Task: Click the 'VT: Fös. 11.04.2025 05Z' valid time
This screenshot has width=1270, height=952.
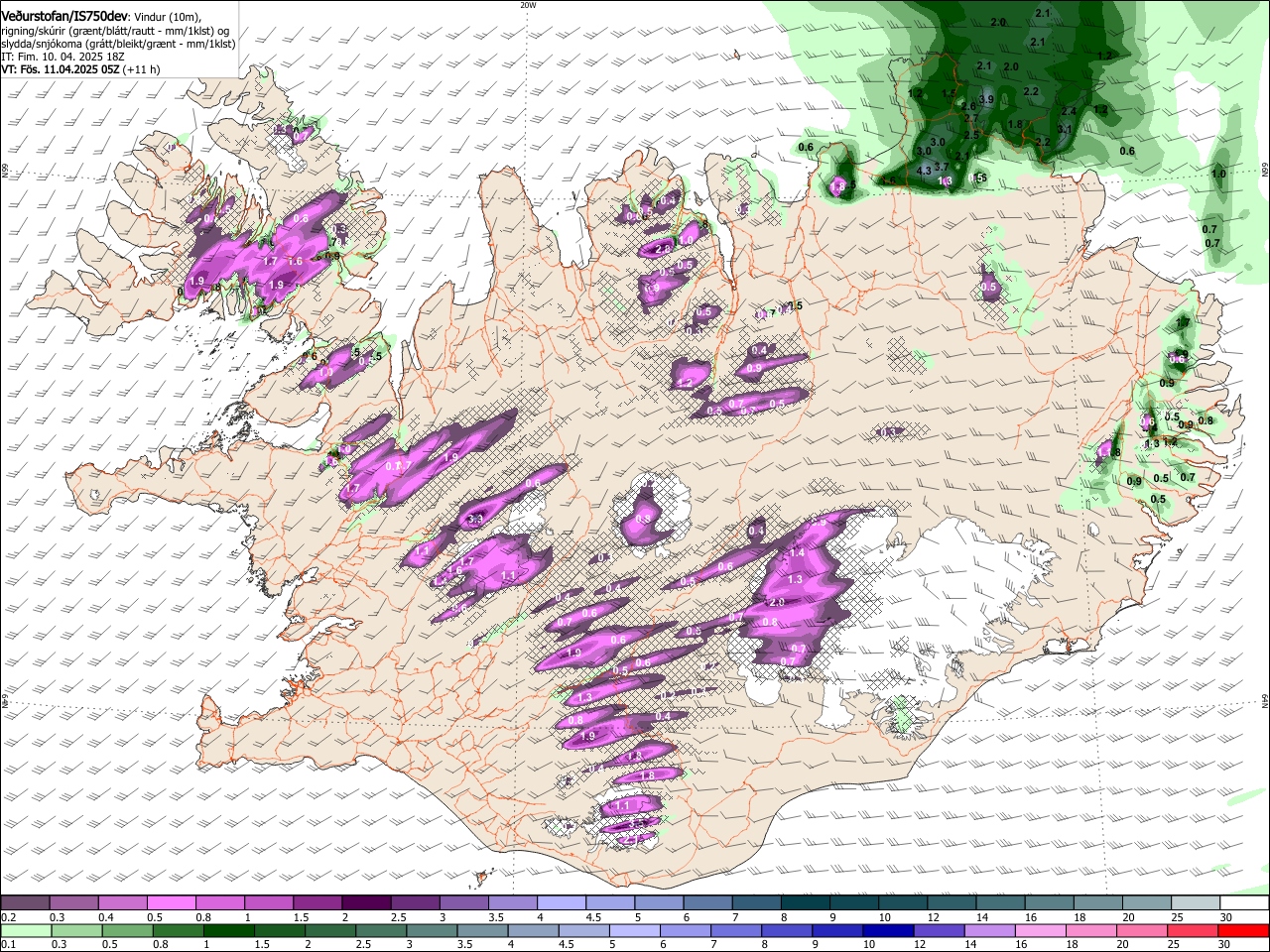Action: pyautogui.click(x=61, y=69)
